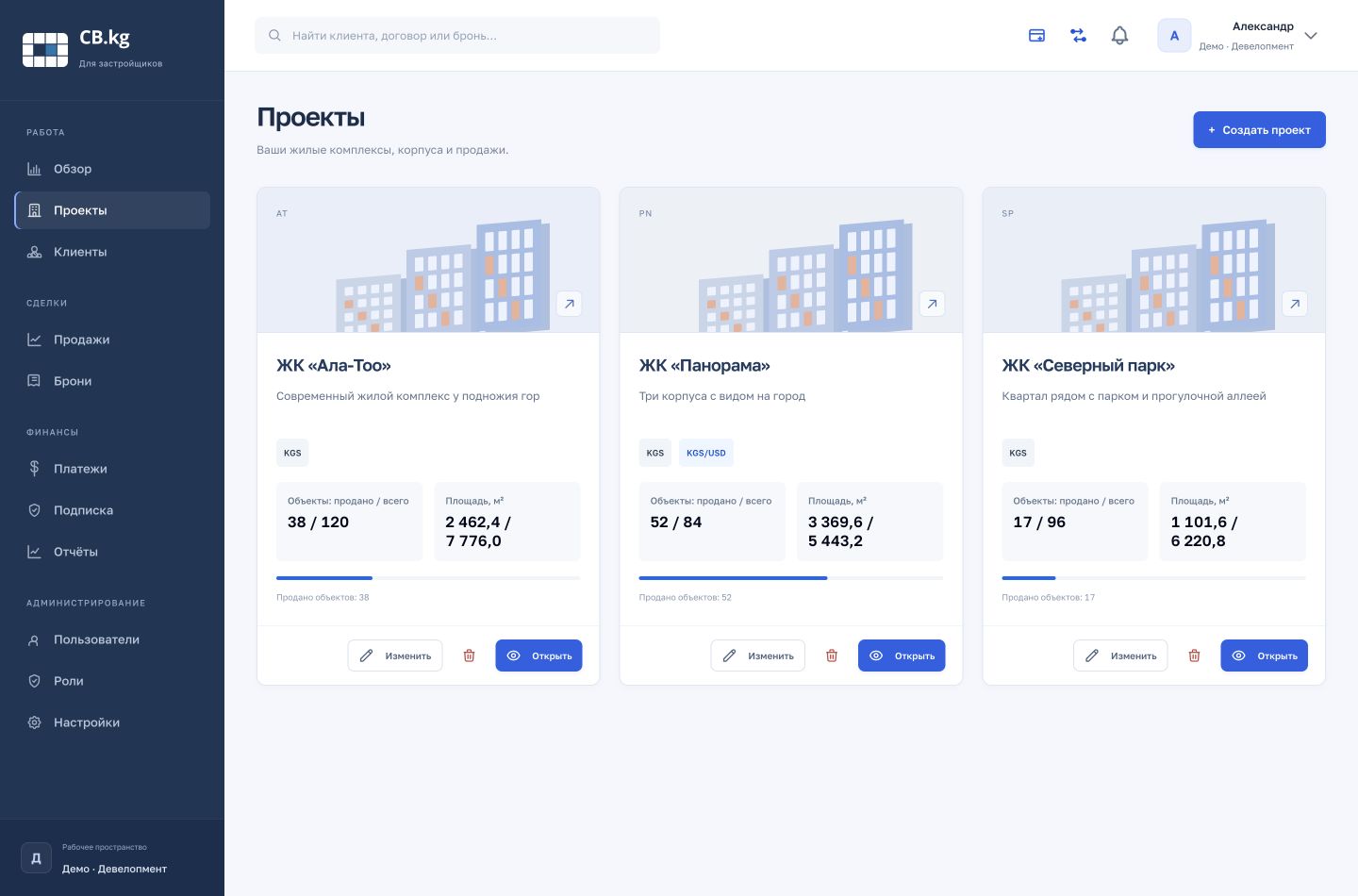The width and height of the screenshot is (1358, 896).
Task: Open Роли page
Action: pos(112,681)
